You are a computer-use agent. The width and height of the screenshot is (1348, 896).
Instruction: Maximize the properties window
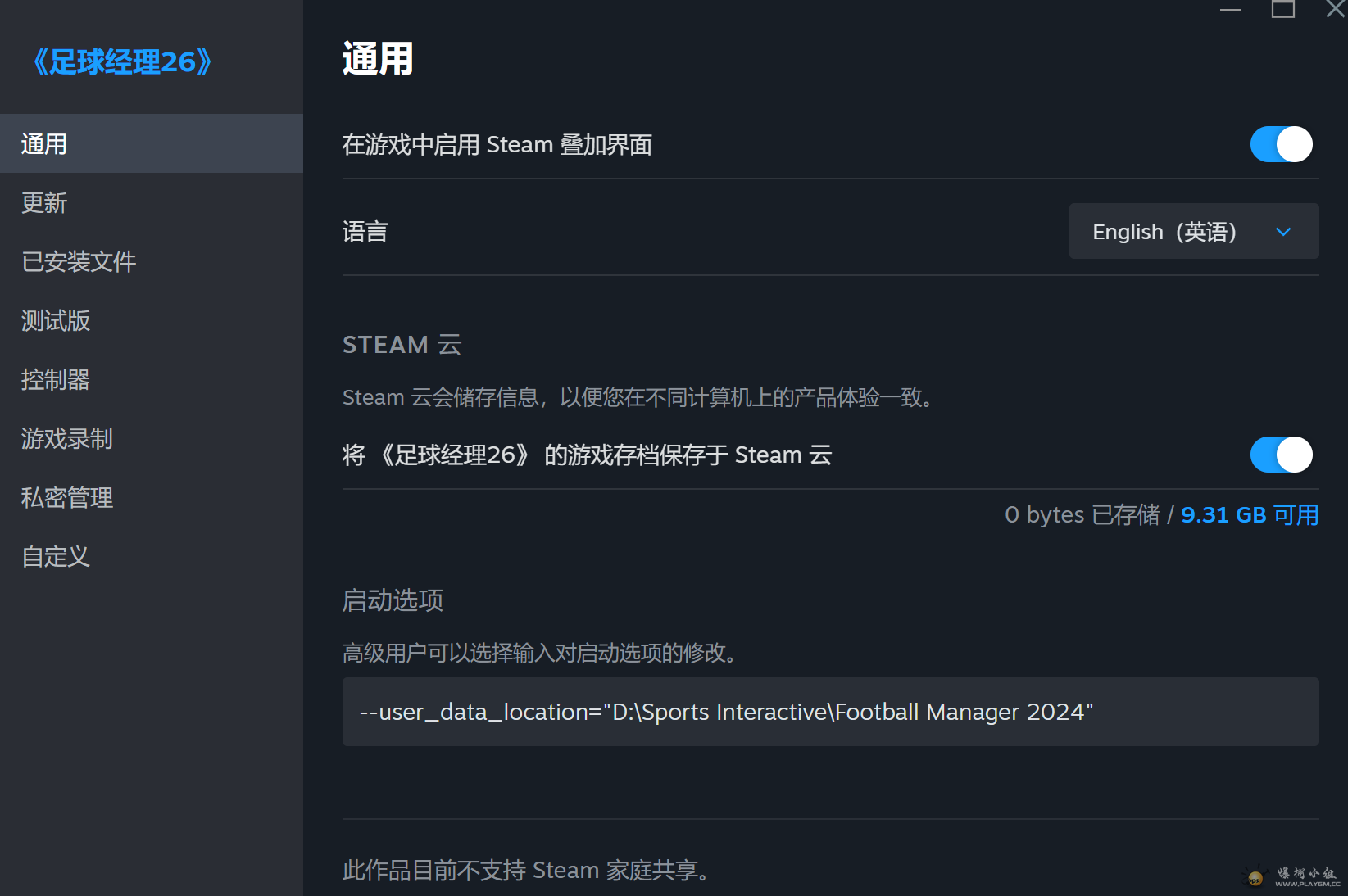pyautogui.click(x=1282, y=10)
